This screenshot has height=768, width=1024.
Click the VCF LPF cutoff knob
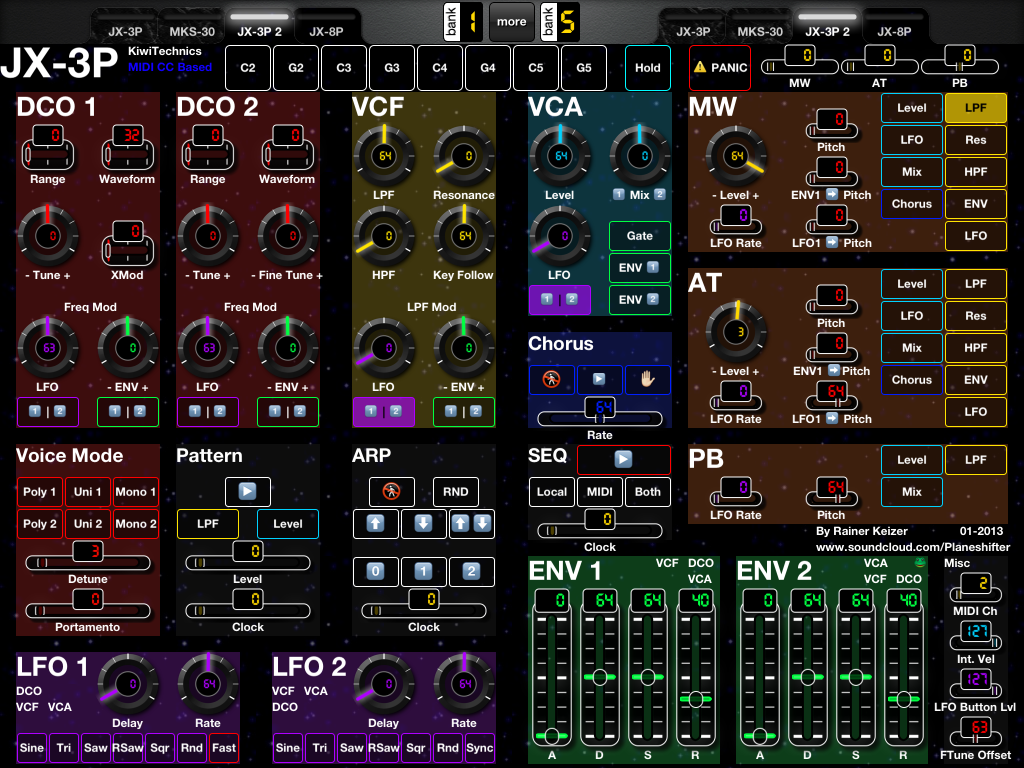384,156
